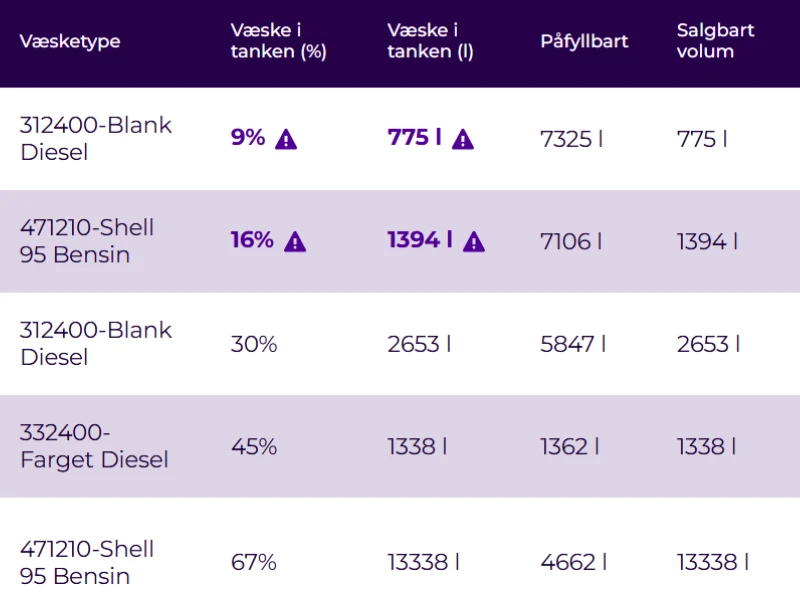
Task: Click the 45% tank level value
Action: pos(254,446)
